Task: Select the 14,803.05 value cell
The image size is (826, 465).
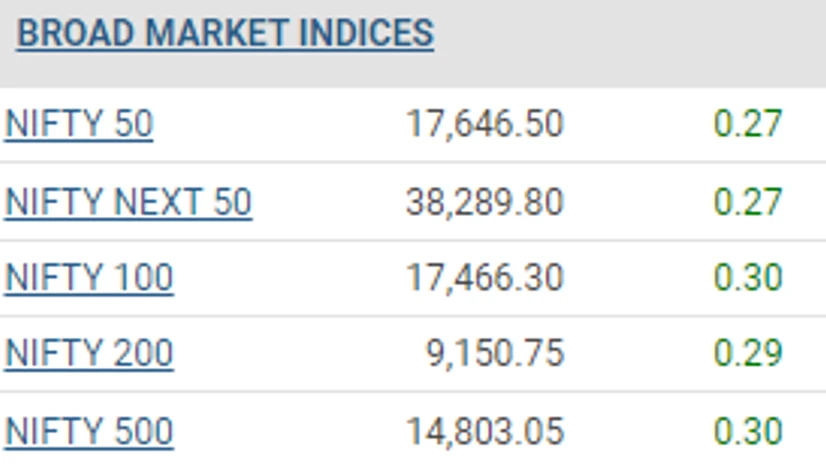Action: 484,432
